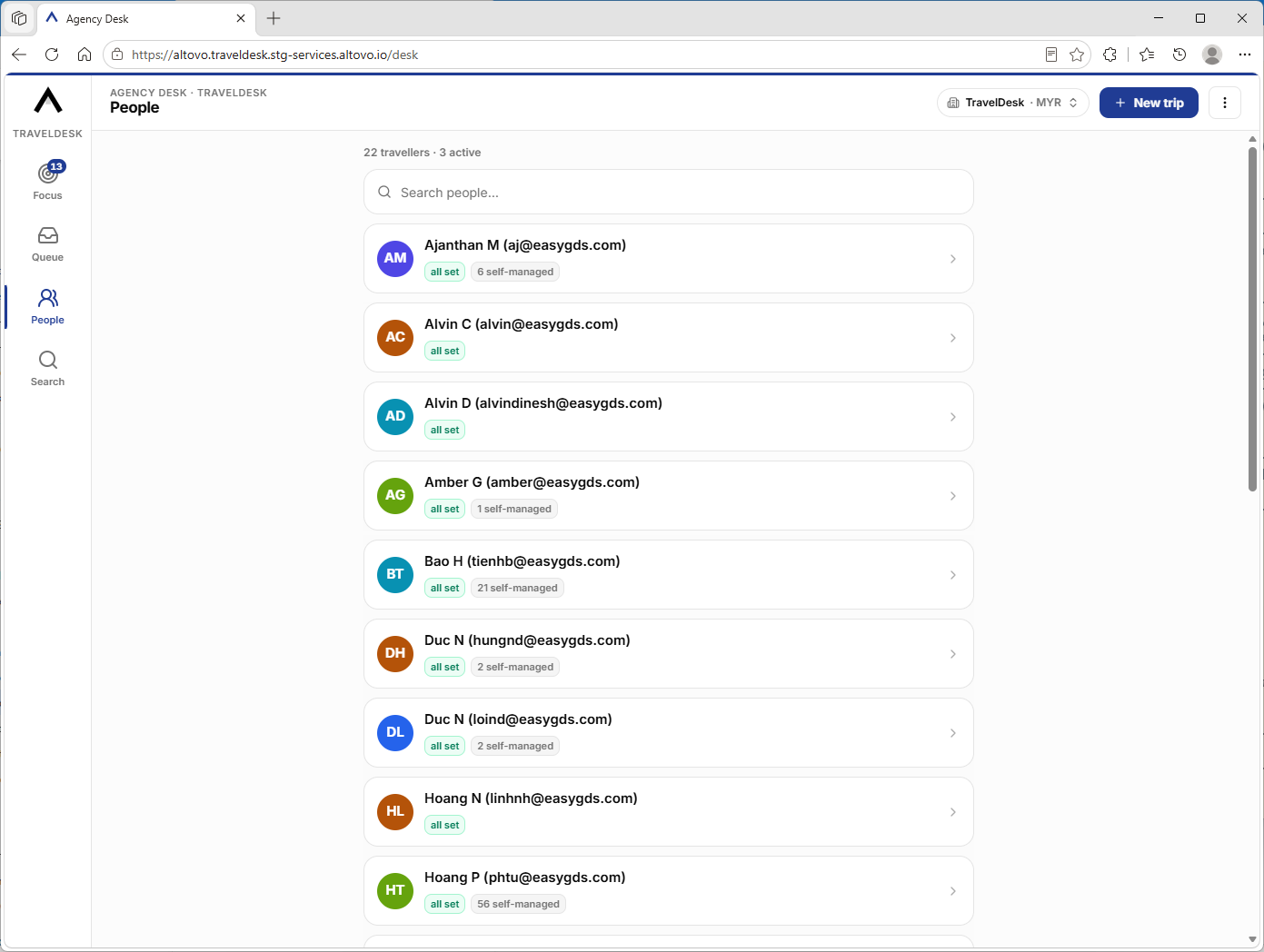Go to the browser home page
The image size is (1264, 952).
(85, 55)
